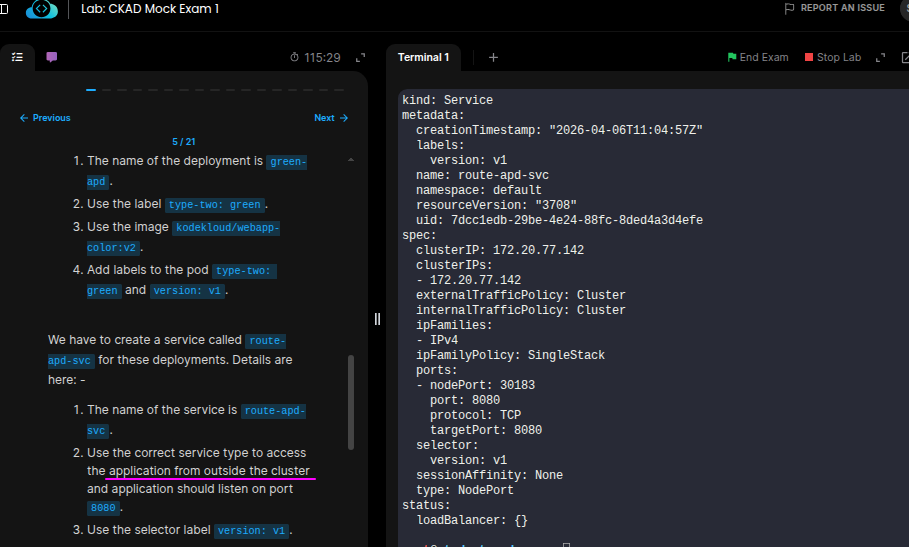Expand the terminal panel to fullscreen
909x547 pixels.
coord(880,57)
